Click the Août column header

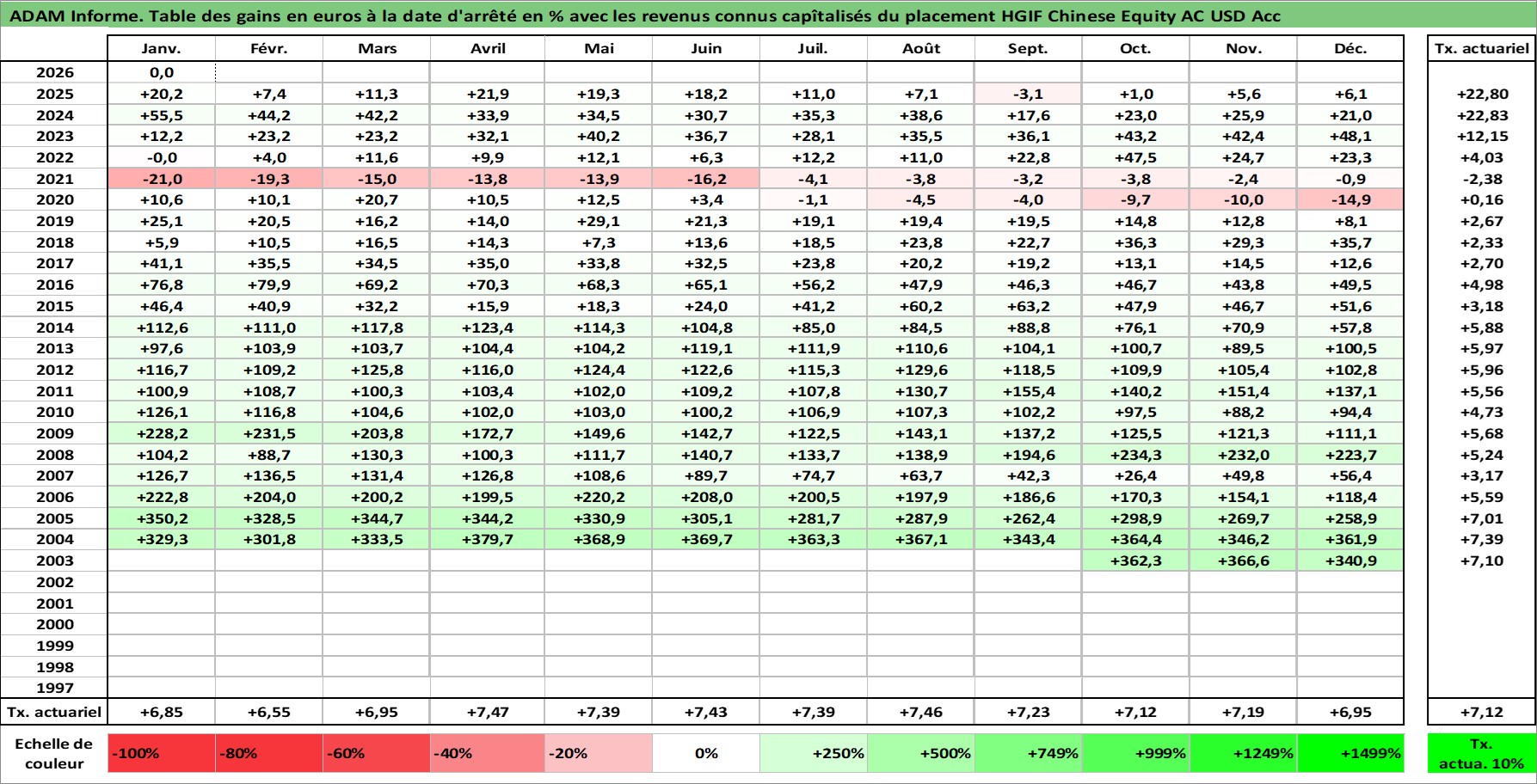(x=921, y=49)
